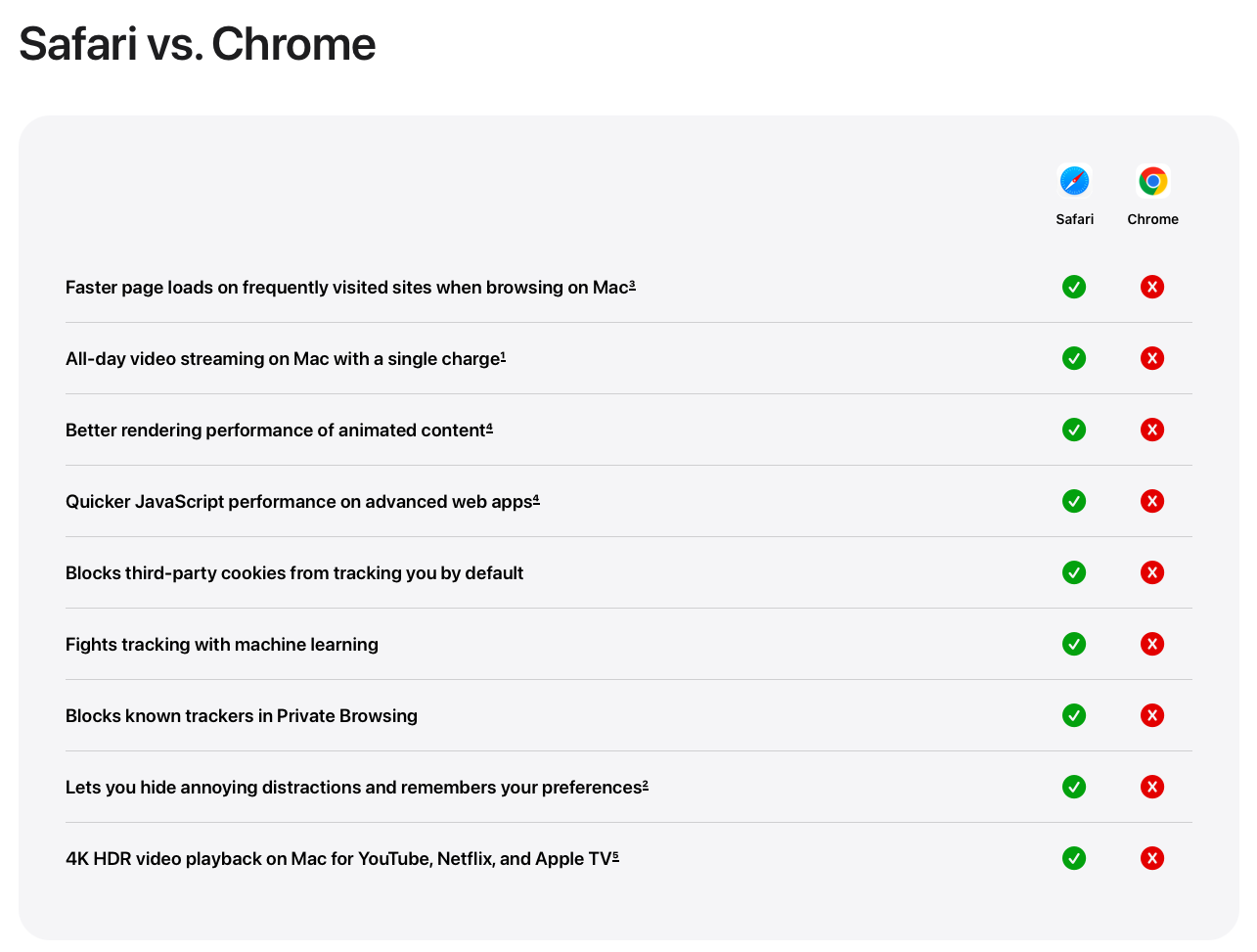The width and height of the screenshot is (1257, 952).
Task: Select 'Lets you hide annoying distractions' text
Action: [x=212, y=788]
